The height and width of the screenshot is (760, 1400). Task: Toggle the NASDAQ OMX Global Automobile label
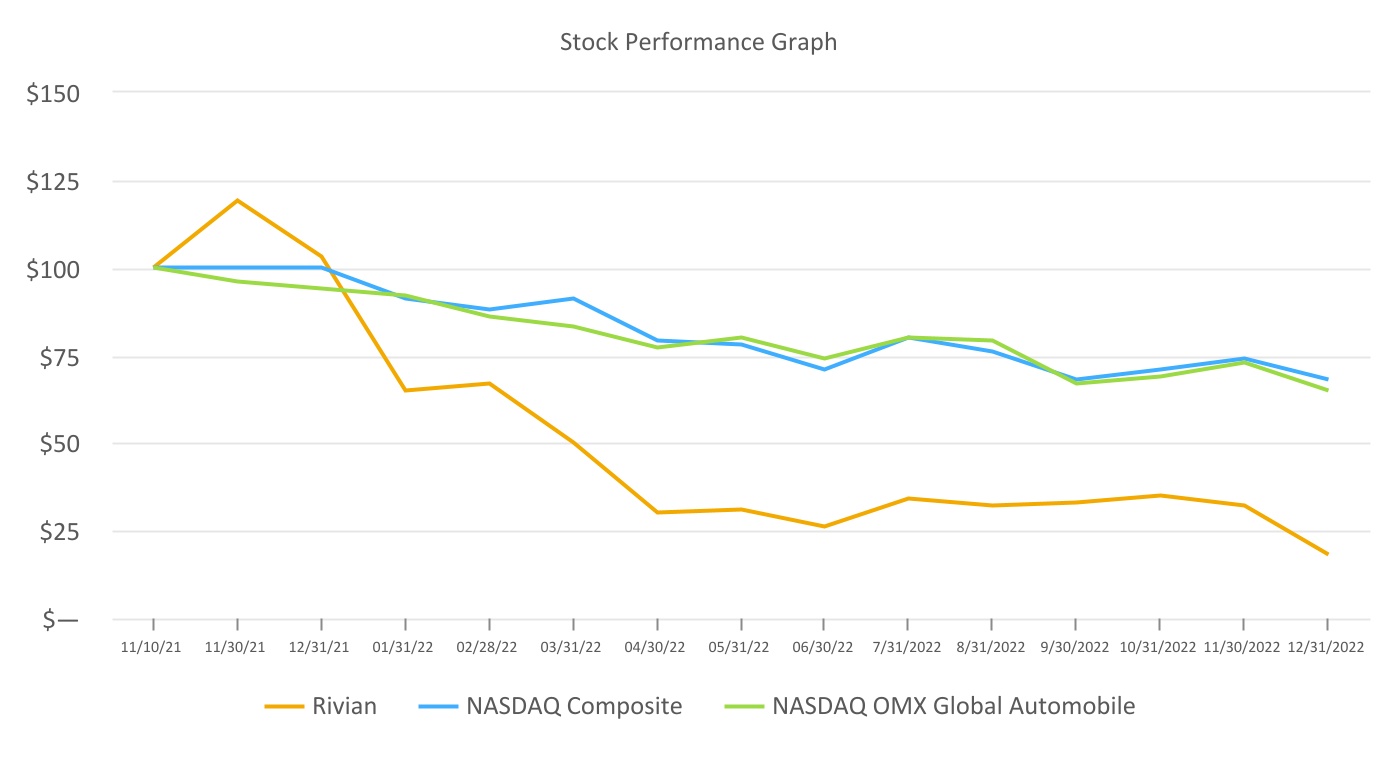pos(953,706)
